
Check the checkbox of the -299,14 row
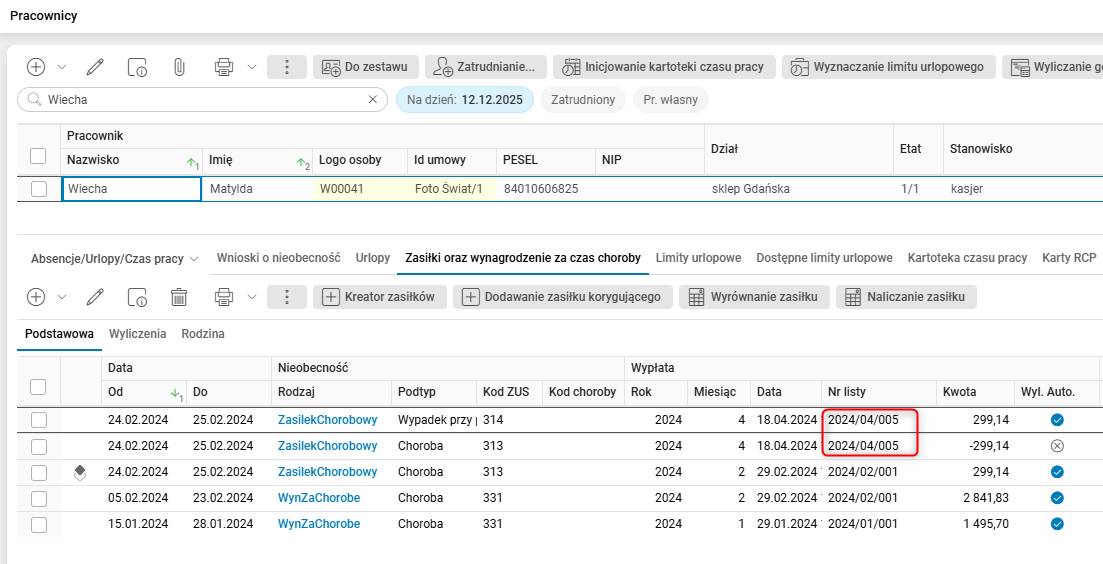(39, 447)
